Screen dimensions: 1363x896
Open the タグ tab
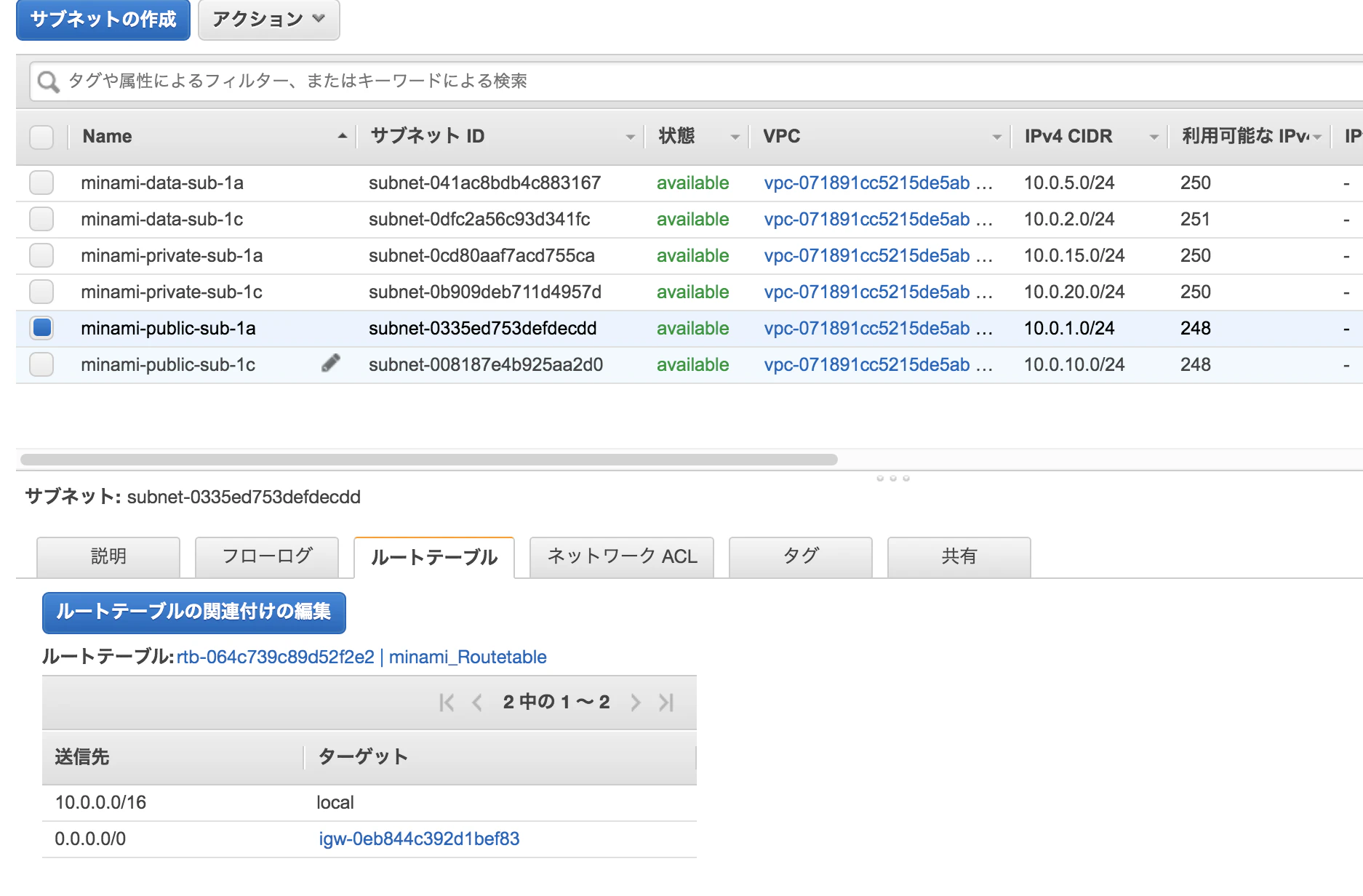pyautogui.click(x=801, y=557)
